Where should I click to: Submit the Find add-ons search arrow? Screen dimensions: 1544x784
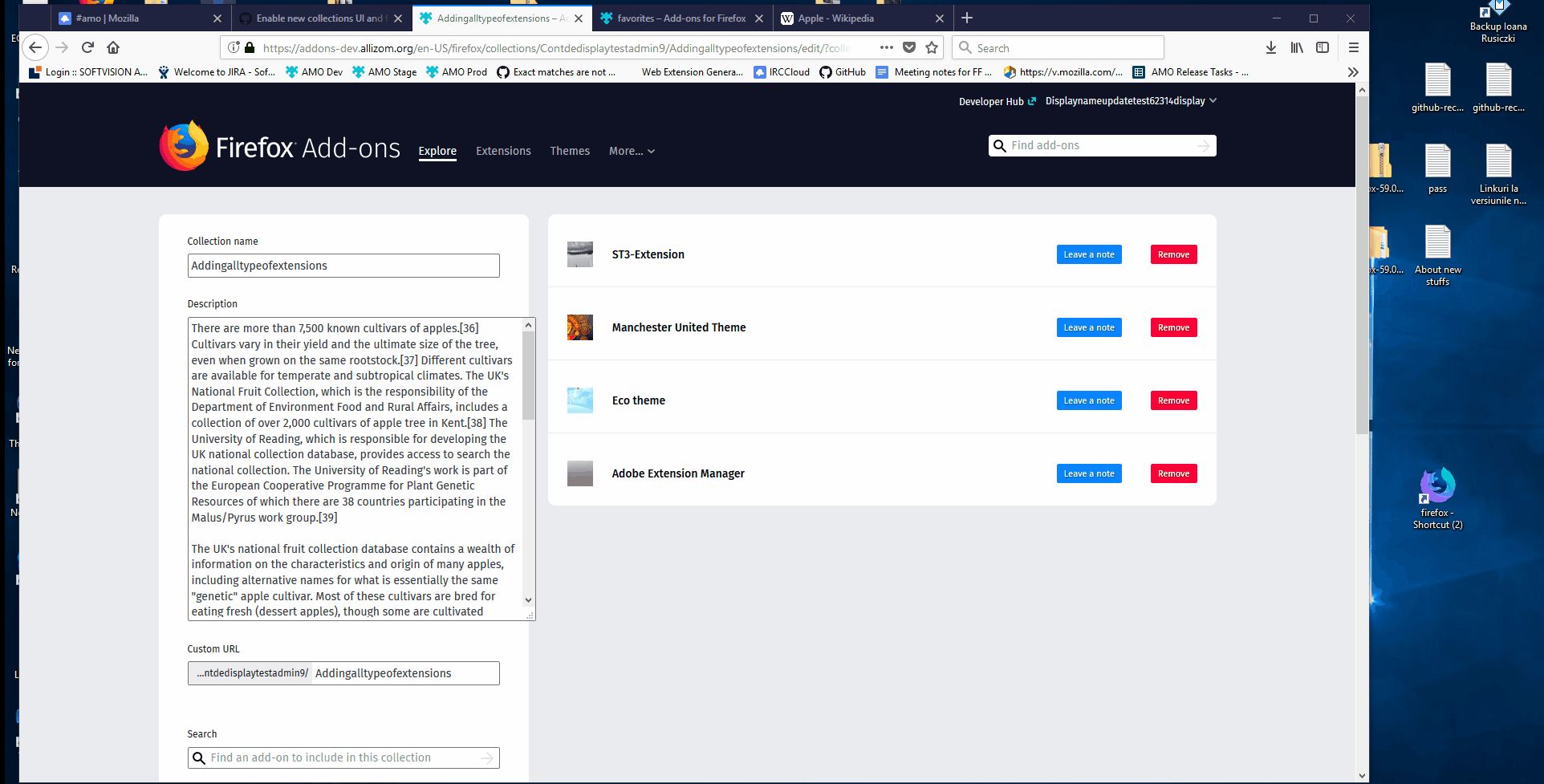(1203, 145)
